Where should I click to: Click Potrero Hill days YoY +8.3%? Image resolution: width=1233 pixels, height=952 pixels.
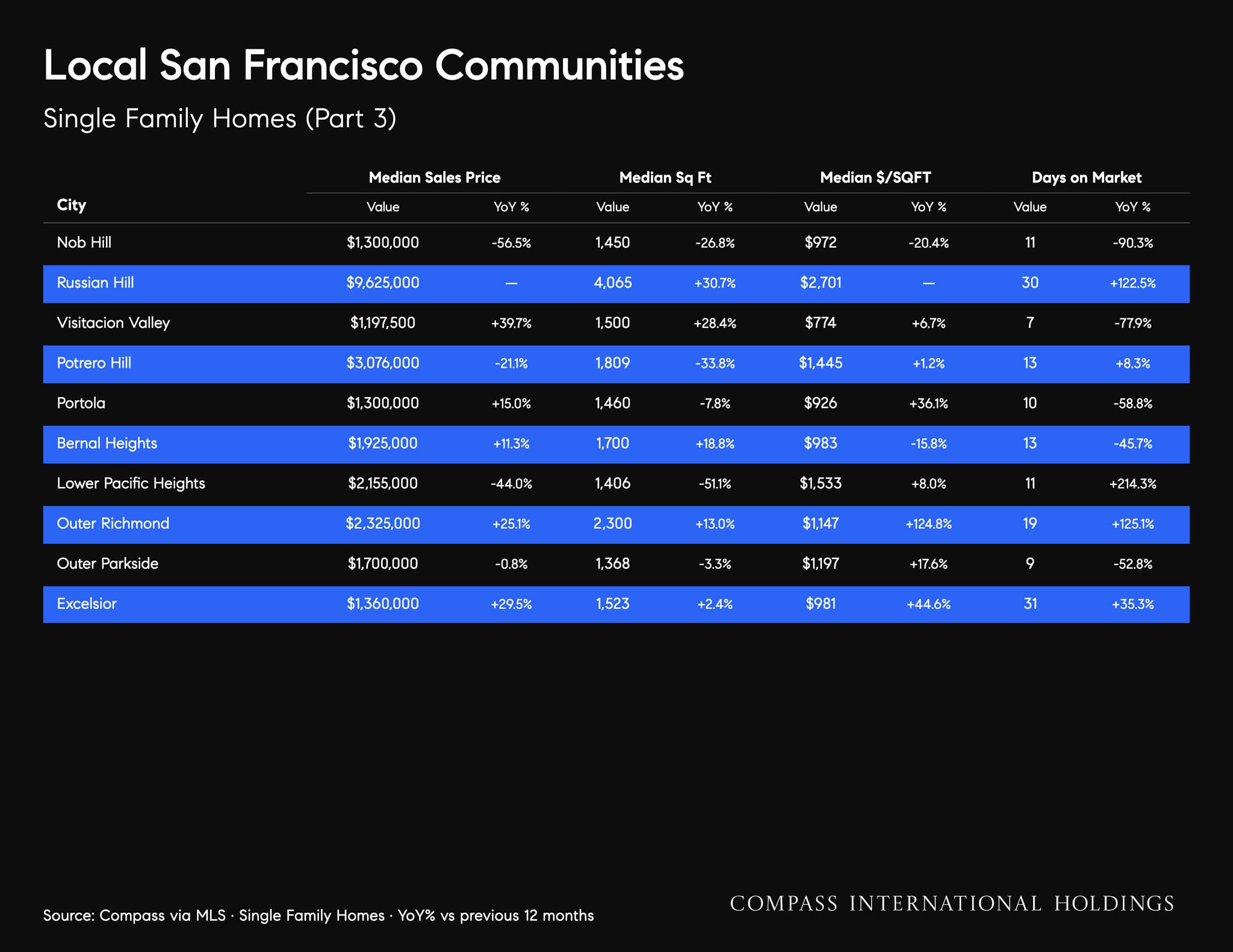(x=1132, y=363)
